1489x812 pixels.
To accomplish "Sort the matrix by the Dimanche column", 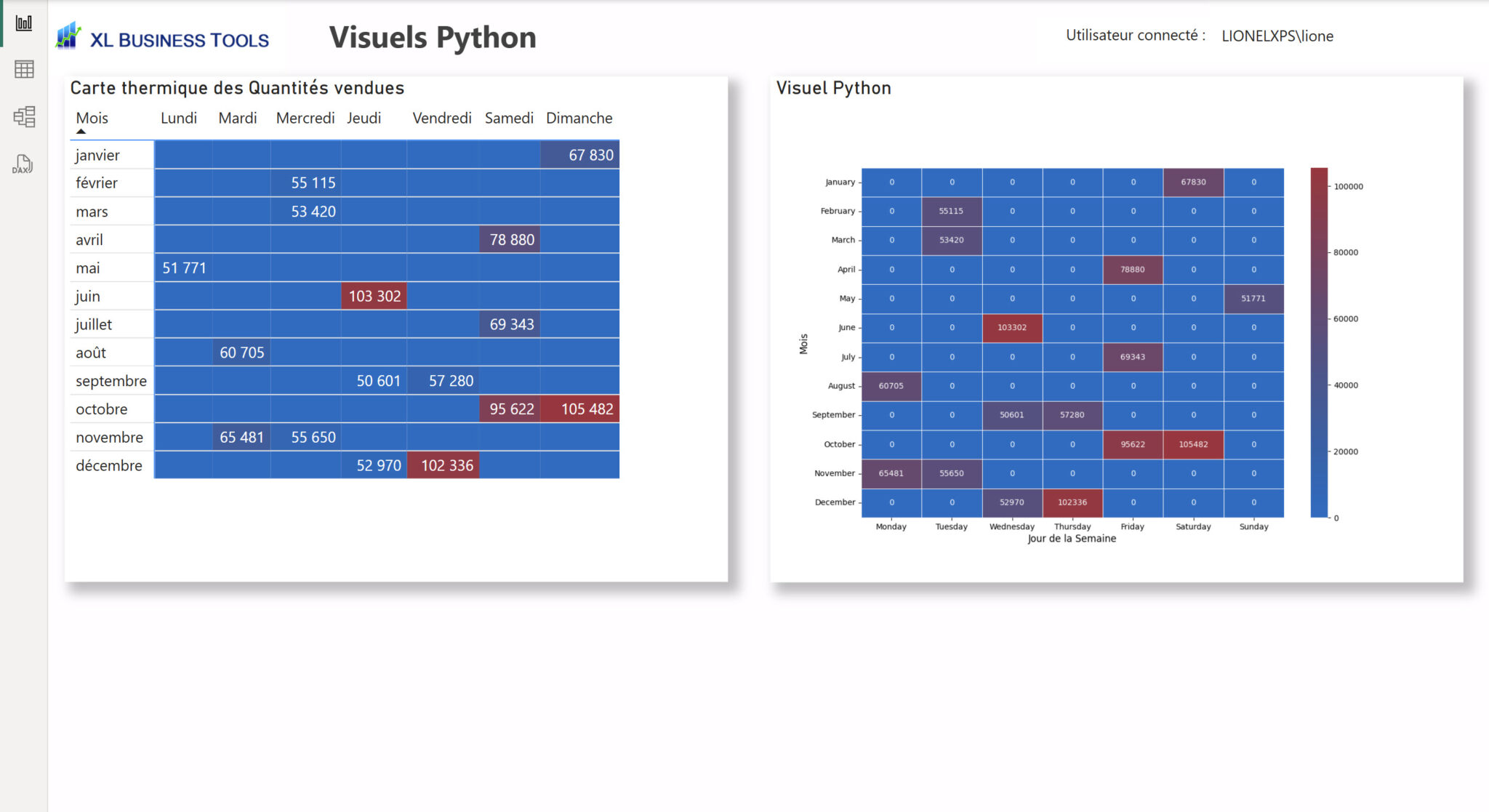I will click(x=579, y=118).
